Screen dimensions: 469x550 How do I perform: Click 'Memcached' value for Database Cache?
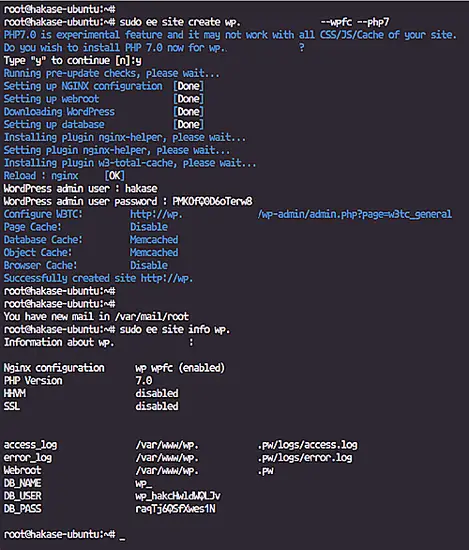(154, 240)
